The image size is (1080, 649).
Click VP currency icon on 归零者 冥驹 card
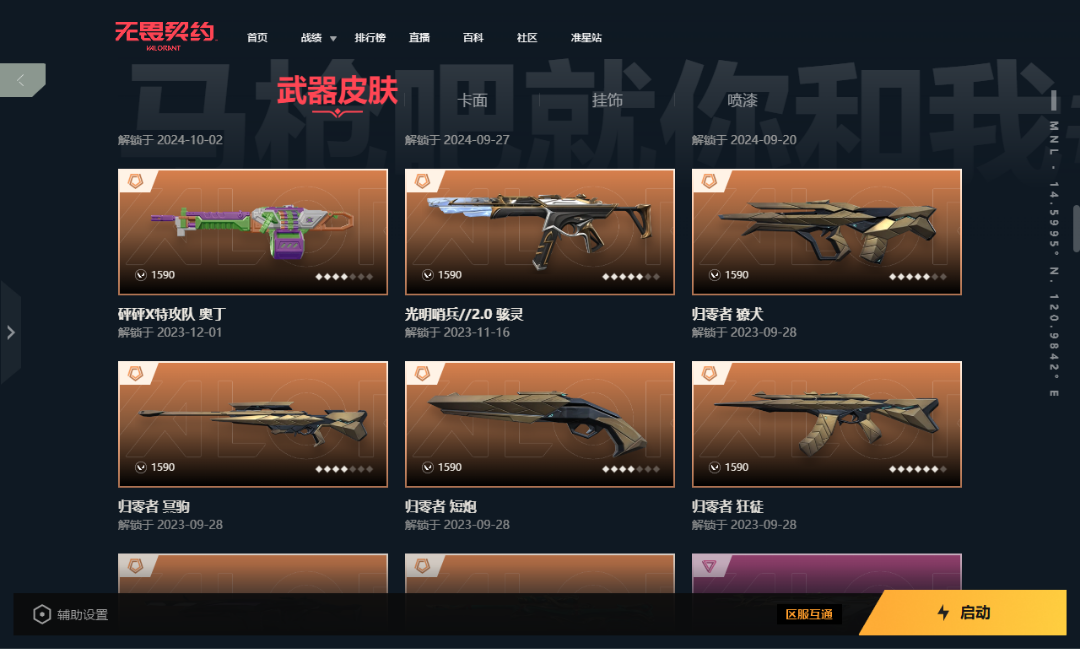tap(141, 467)
